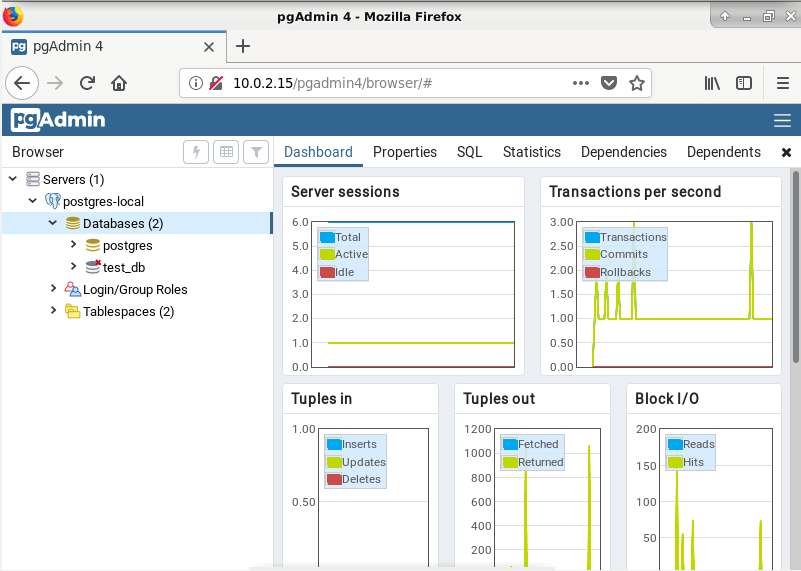Collapse the Servers tree node
Image resolution: width=801 pixels, height=571 pixels.
(13, 179)
